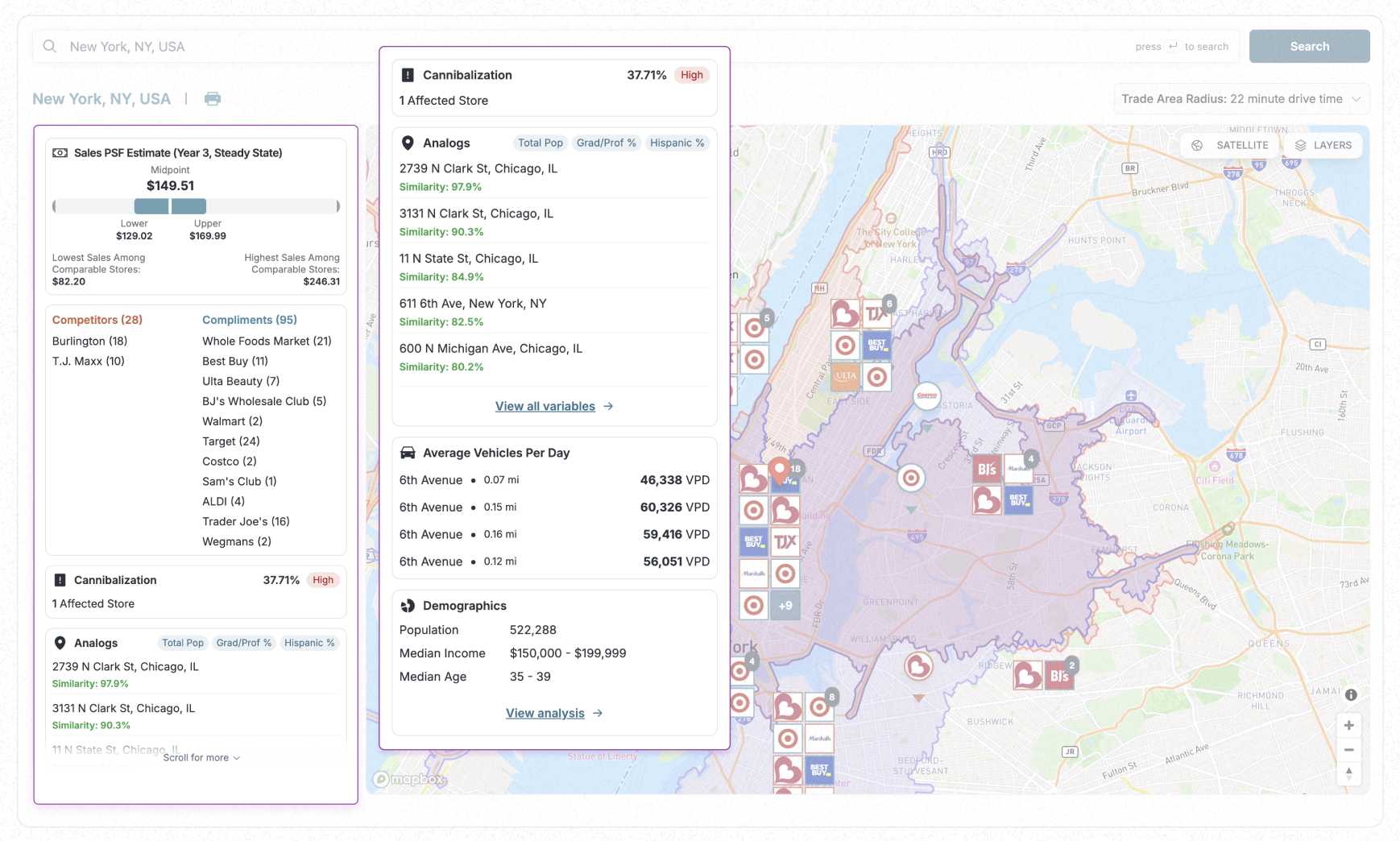Click the 56,051 VPD traffic row
Screen dimensions: 1400x841
[x=554, y=561]
